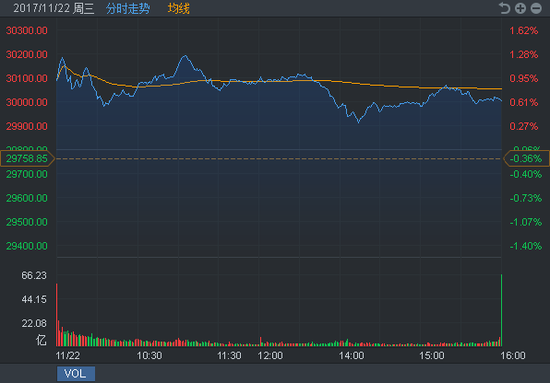550x383 pixels.
Task: Click the -0.73% percent axis label
Action: [x=526, y=198]
